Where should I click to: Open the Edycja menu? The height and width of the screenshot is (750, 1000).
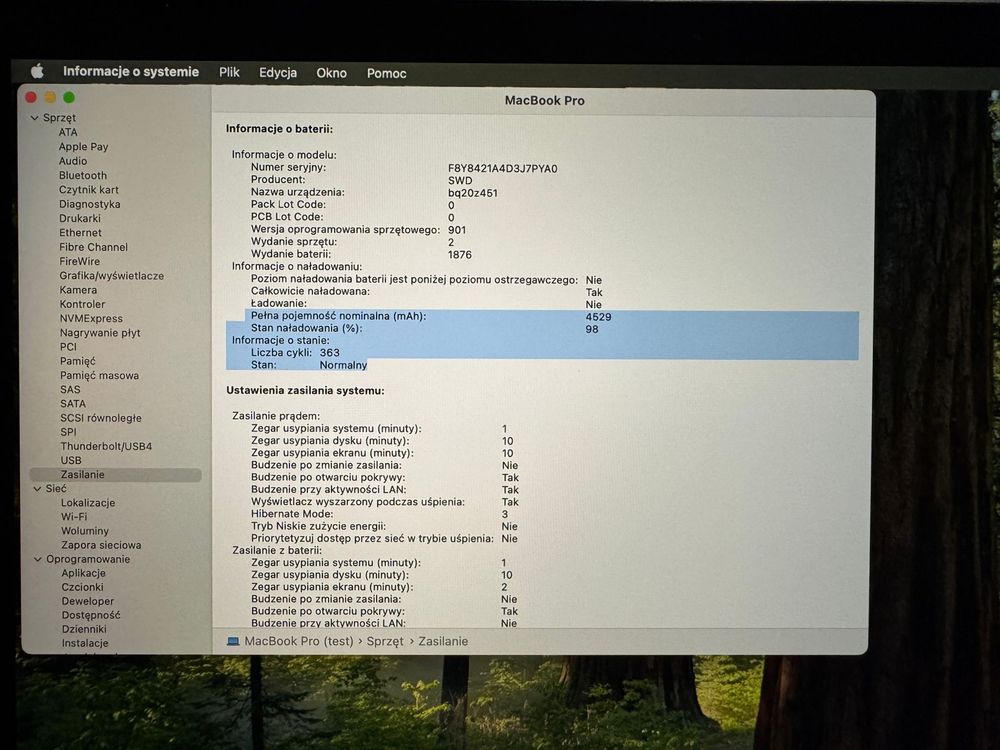pyautogui.click(x=277, y=73)
